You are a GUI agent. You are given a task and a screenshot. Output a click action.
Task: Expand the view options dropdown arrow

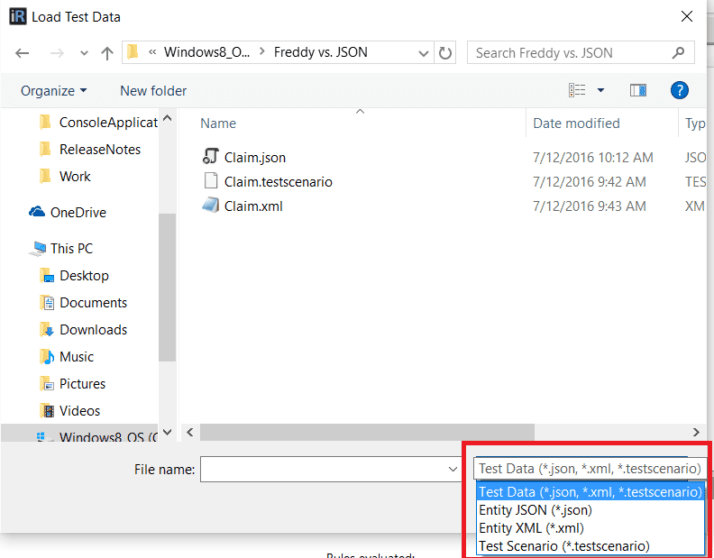(x=601, y=91)
